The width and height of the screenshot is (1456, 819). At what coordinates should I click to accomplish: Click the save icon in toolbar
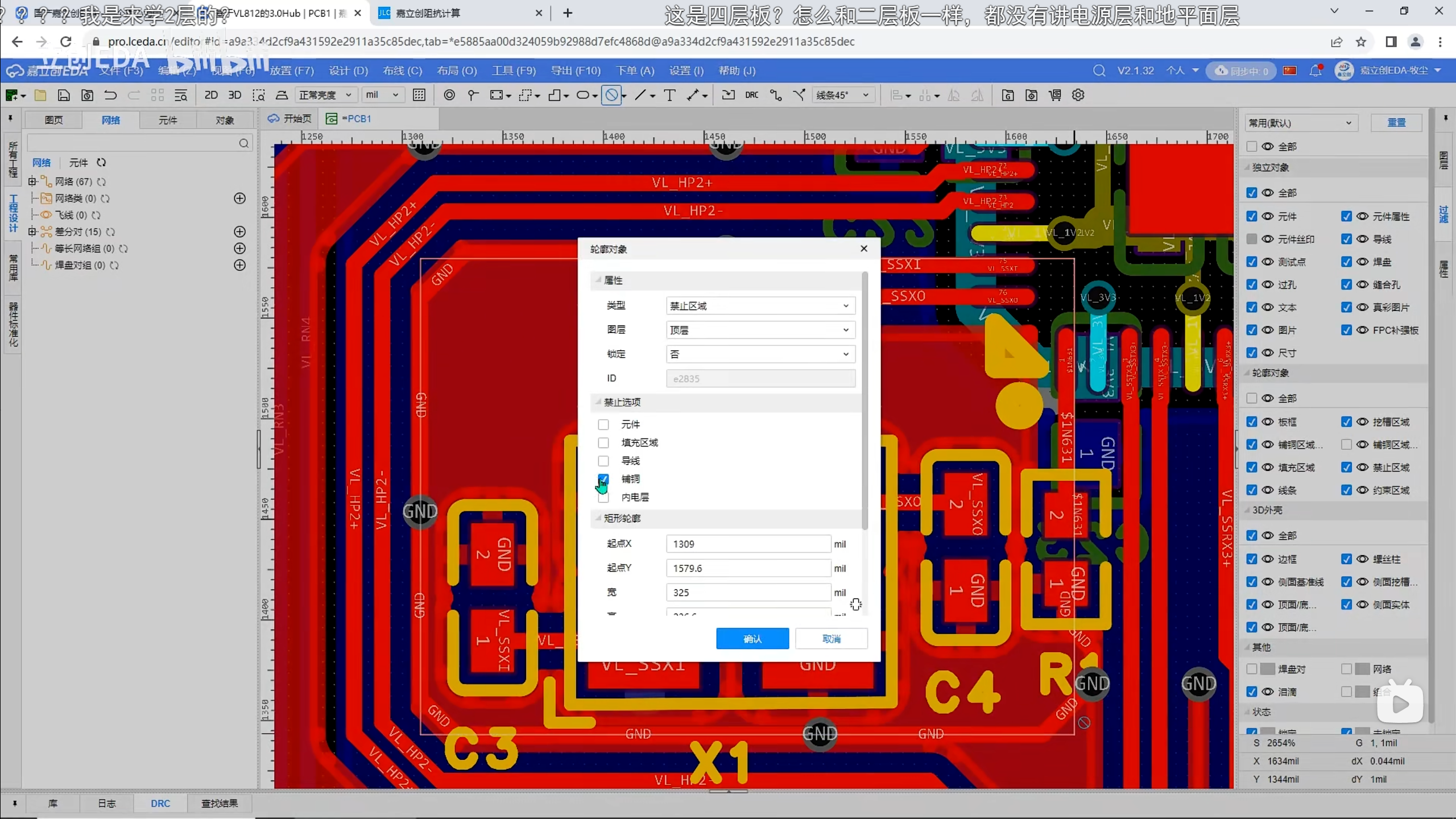pos(64,95)
